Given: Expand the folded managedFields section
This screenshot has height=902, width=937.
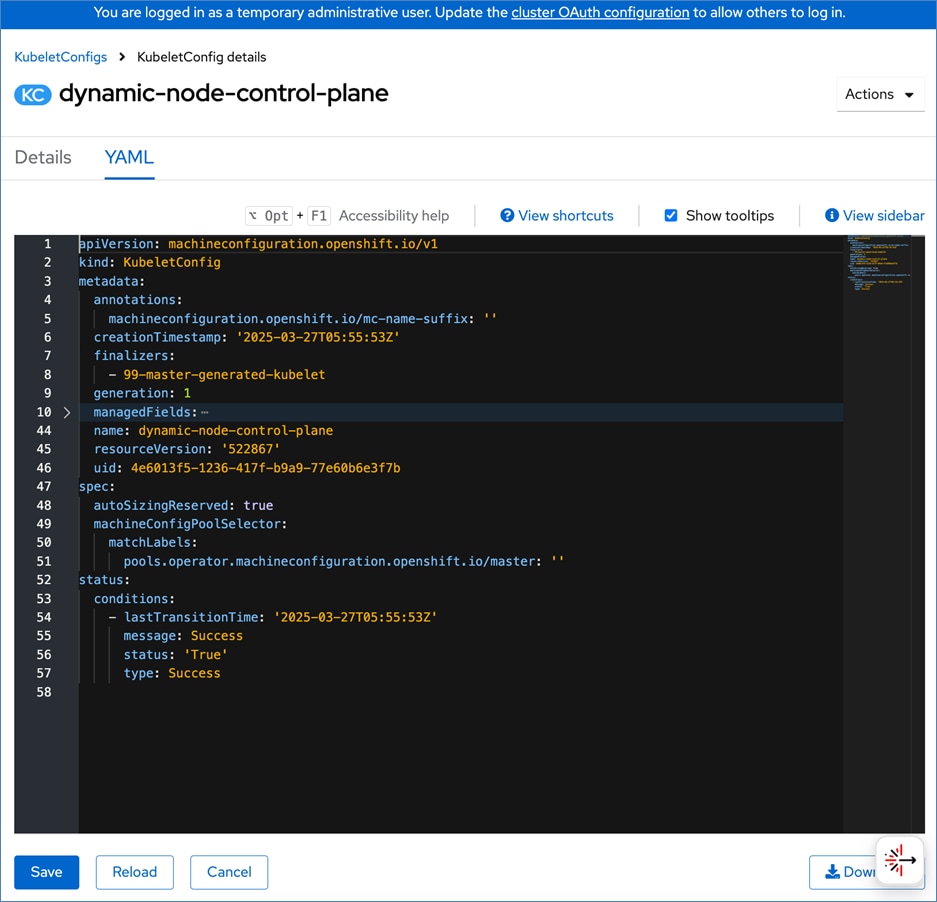Looking at the screenshot, I should pyautogui.click(x=67, y=412).
